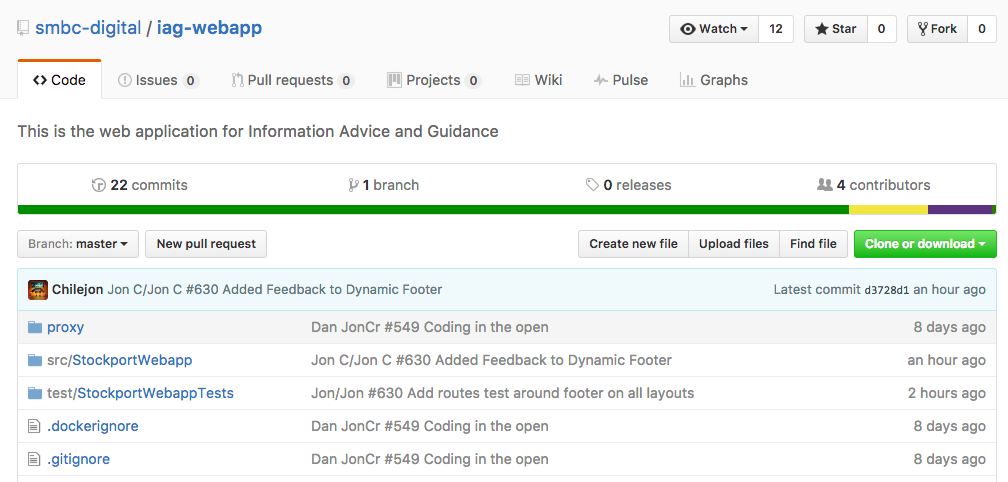
Task: Open the src/StockportWebapp folder link
Action: click(x=120, y=361)
